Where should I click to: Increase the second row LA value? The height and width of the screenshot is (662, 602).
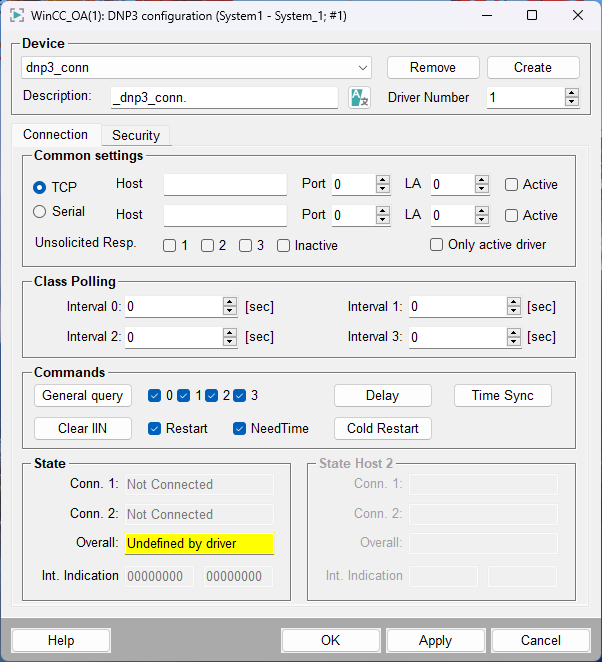click(x=482, y=211)
